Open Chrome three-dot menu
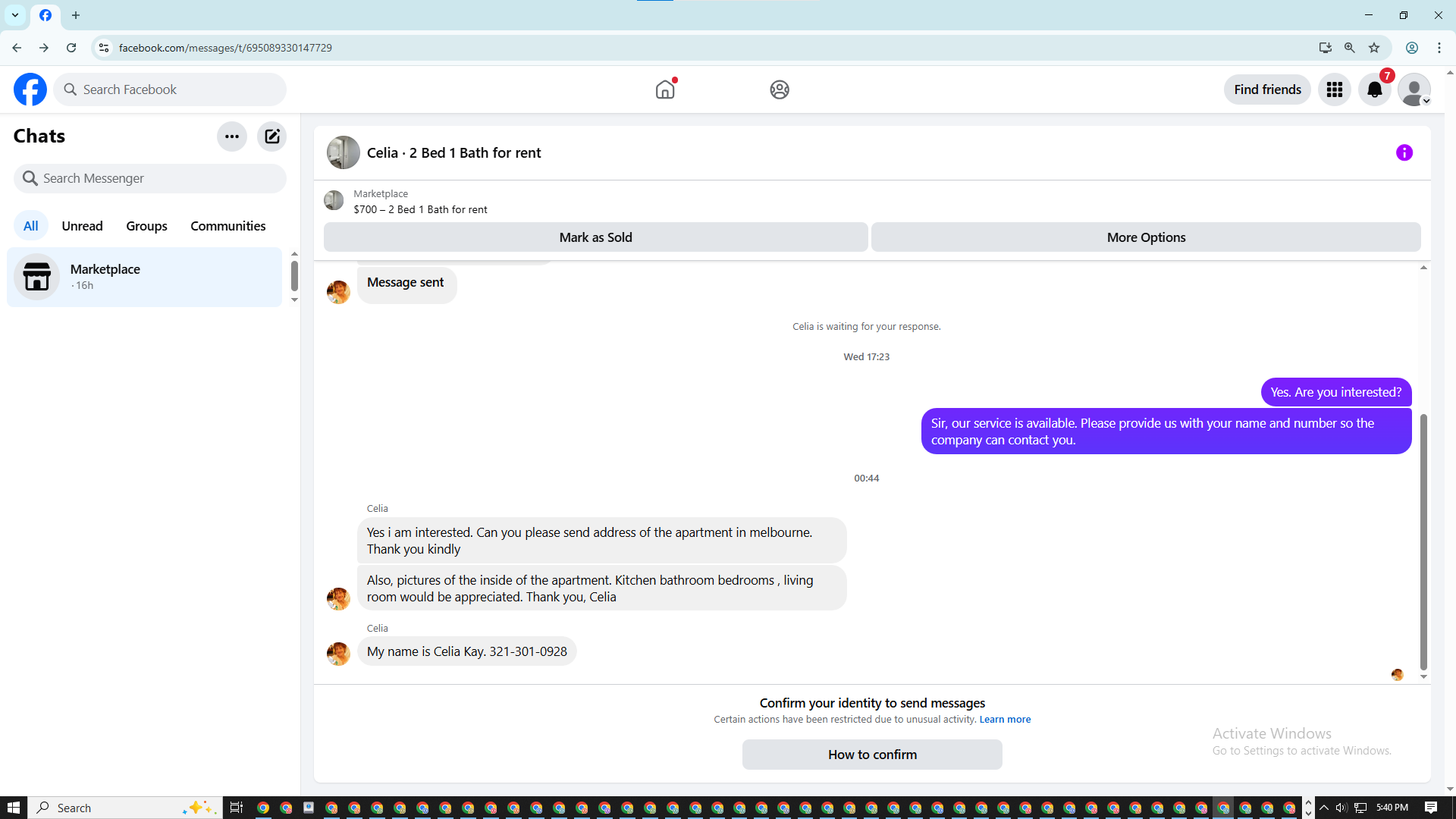Viewport: 1456px width, 819px height. pyautogui.click(x=1439, y=48)
